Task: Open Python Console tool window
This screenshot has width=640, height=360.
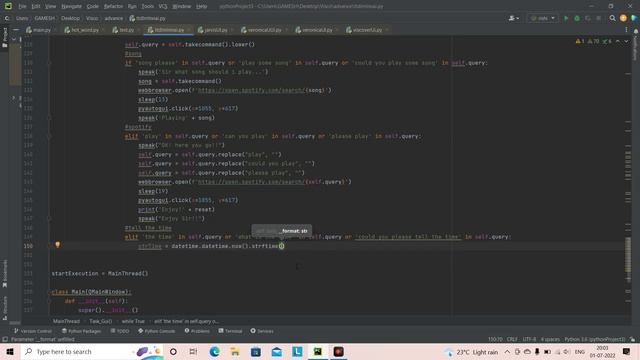Action: tap(157, 331)
